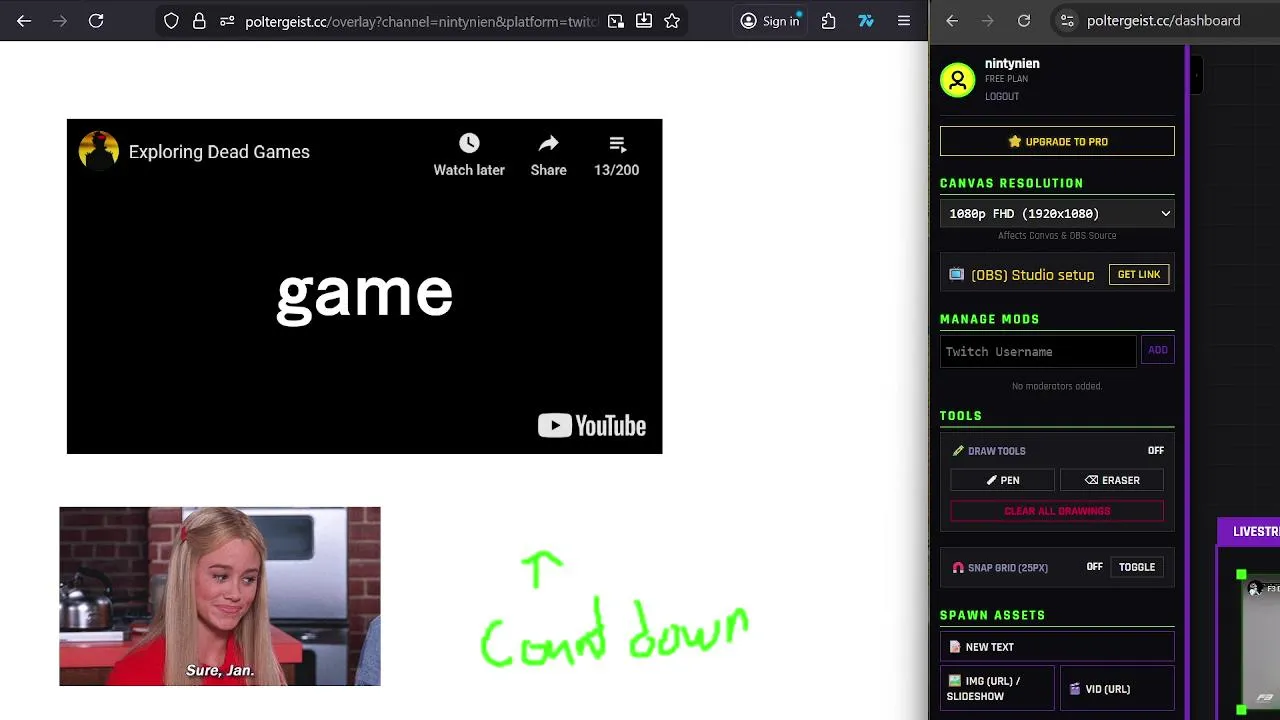Select the Eraser tool
The image size is (1280, 720).
pos(1112,480)
